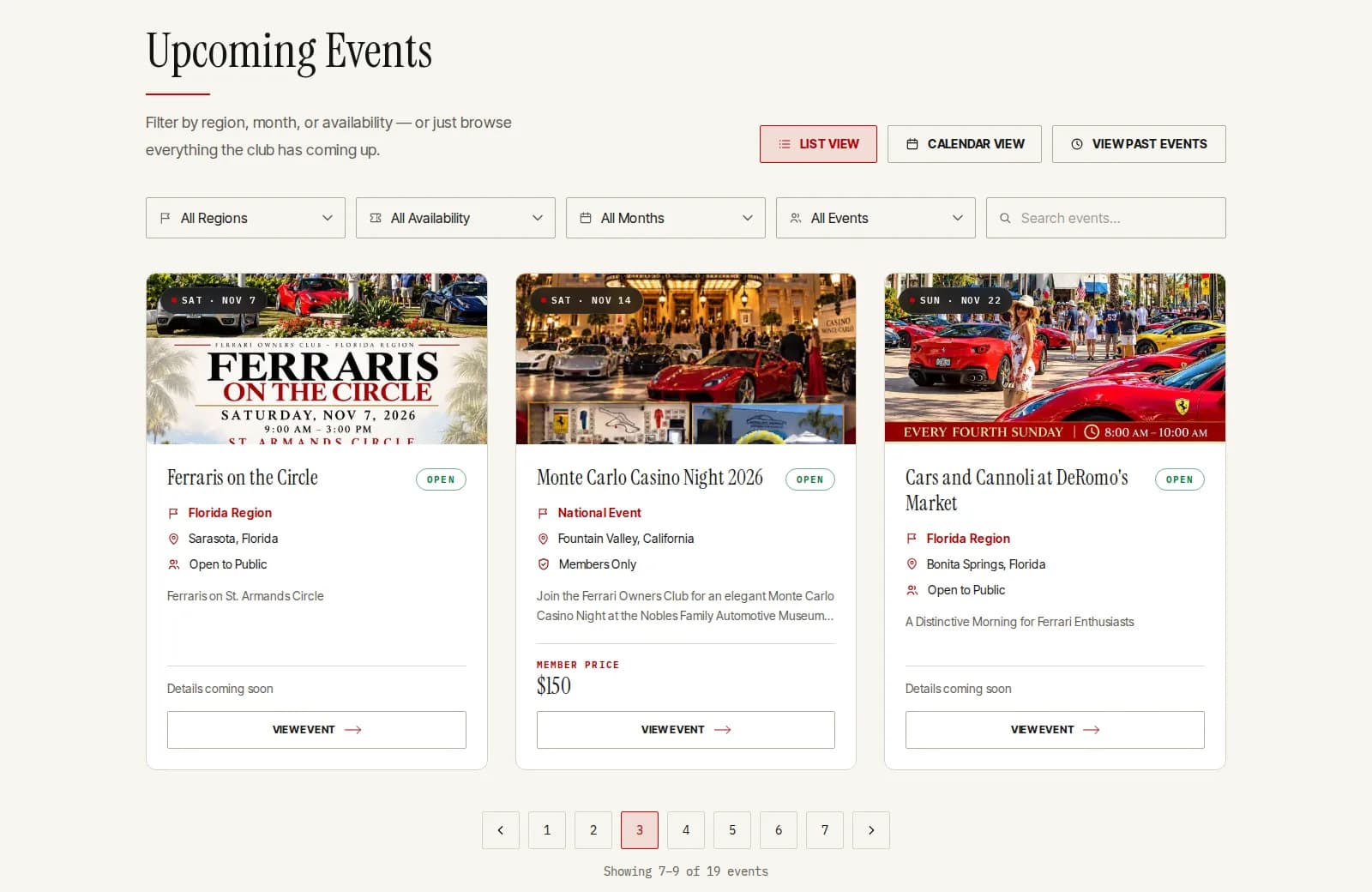Click the location pin beside Sarasota, Florida
Image resolution: width=1372 pixels, height=892 pixels.
(173, 539)
